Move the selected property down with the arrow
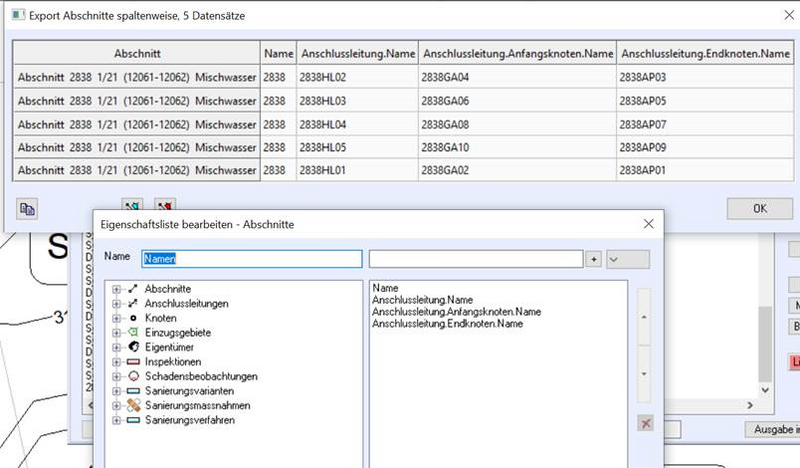 [644, 374]
